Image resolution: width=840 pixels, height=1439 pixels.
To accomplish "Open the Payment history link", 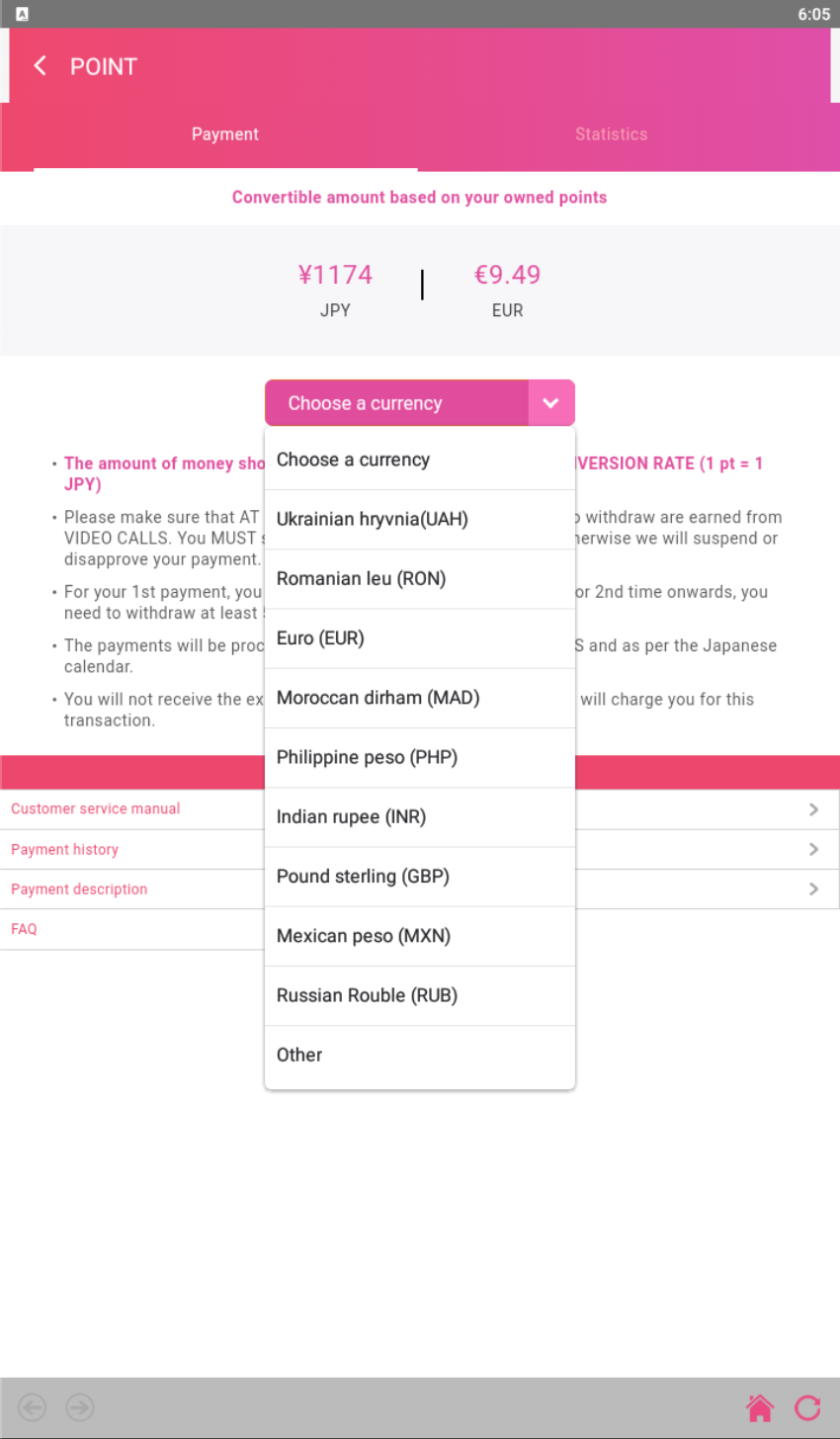I will (64, 850).
